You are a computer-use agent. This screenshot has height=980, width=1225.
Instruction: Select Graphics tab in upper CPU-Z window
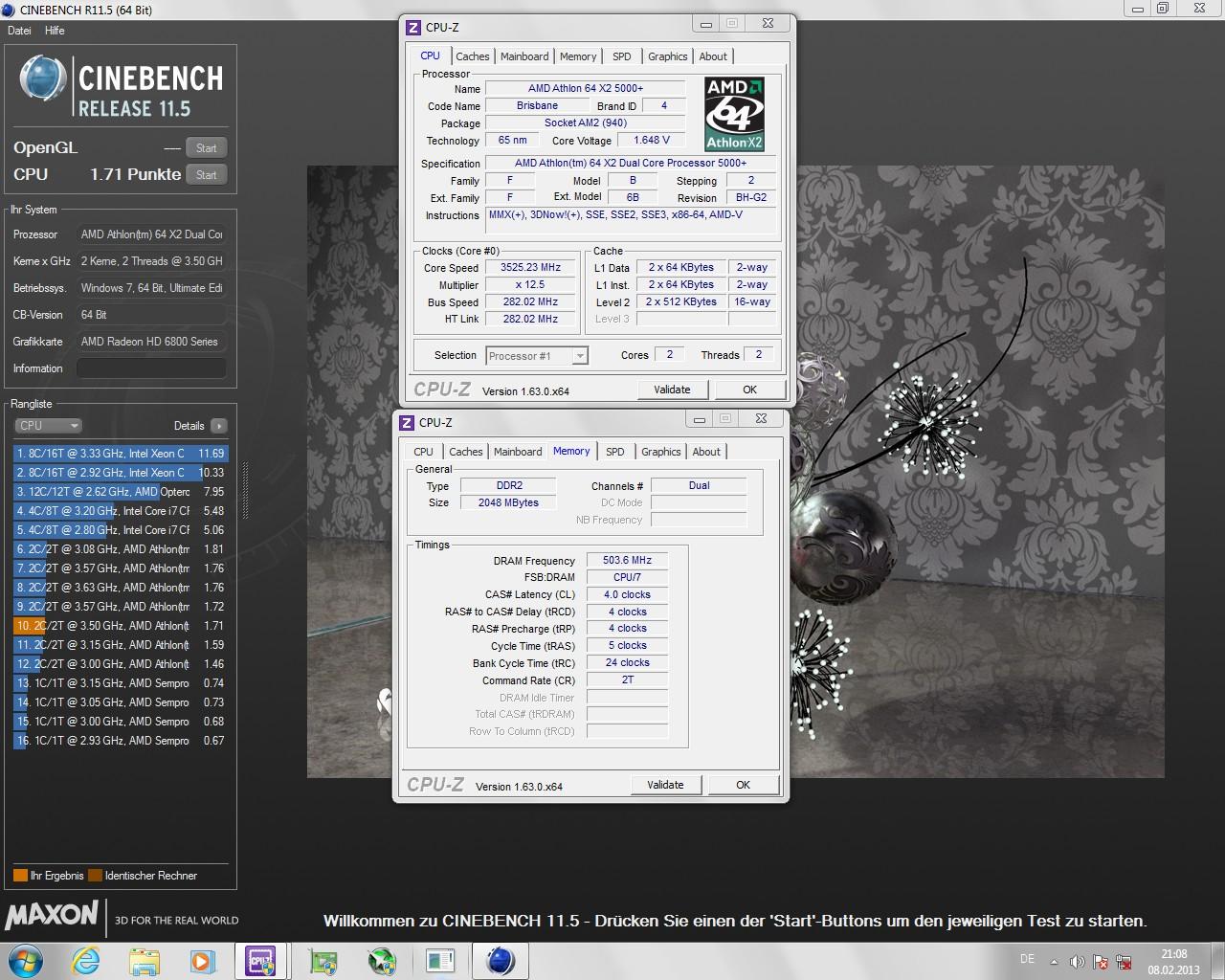[667, 56]
